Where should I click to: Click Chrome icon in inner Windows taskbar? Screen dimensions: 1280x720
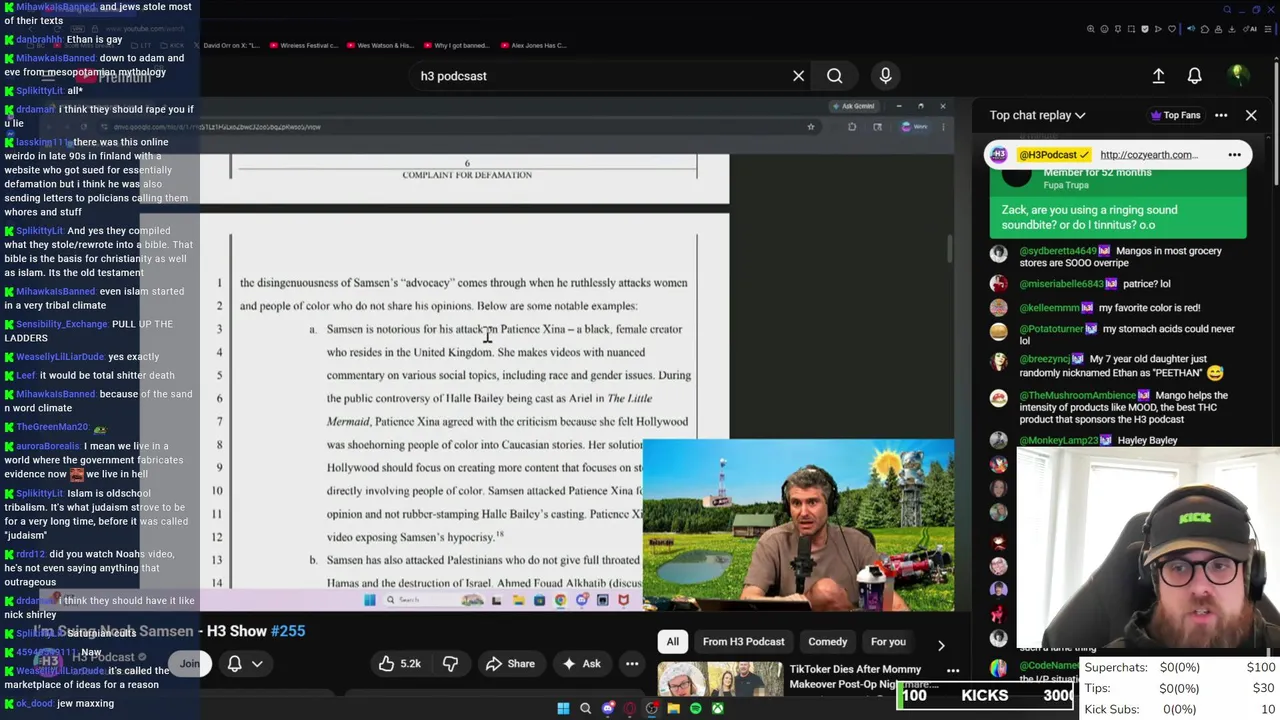(x=560, y=600)
